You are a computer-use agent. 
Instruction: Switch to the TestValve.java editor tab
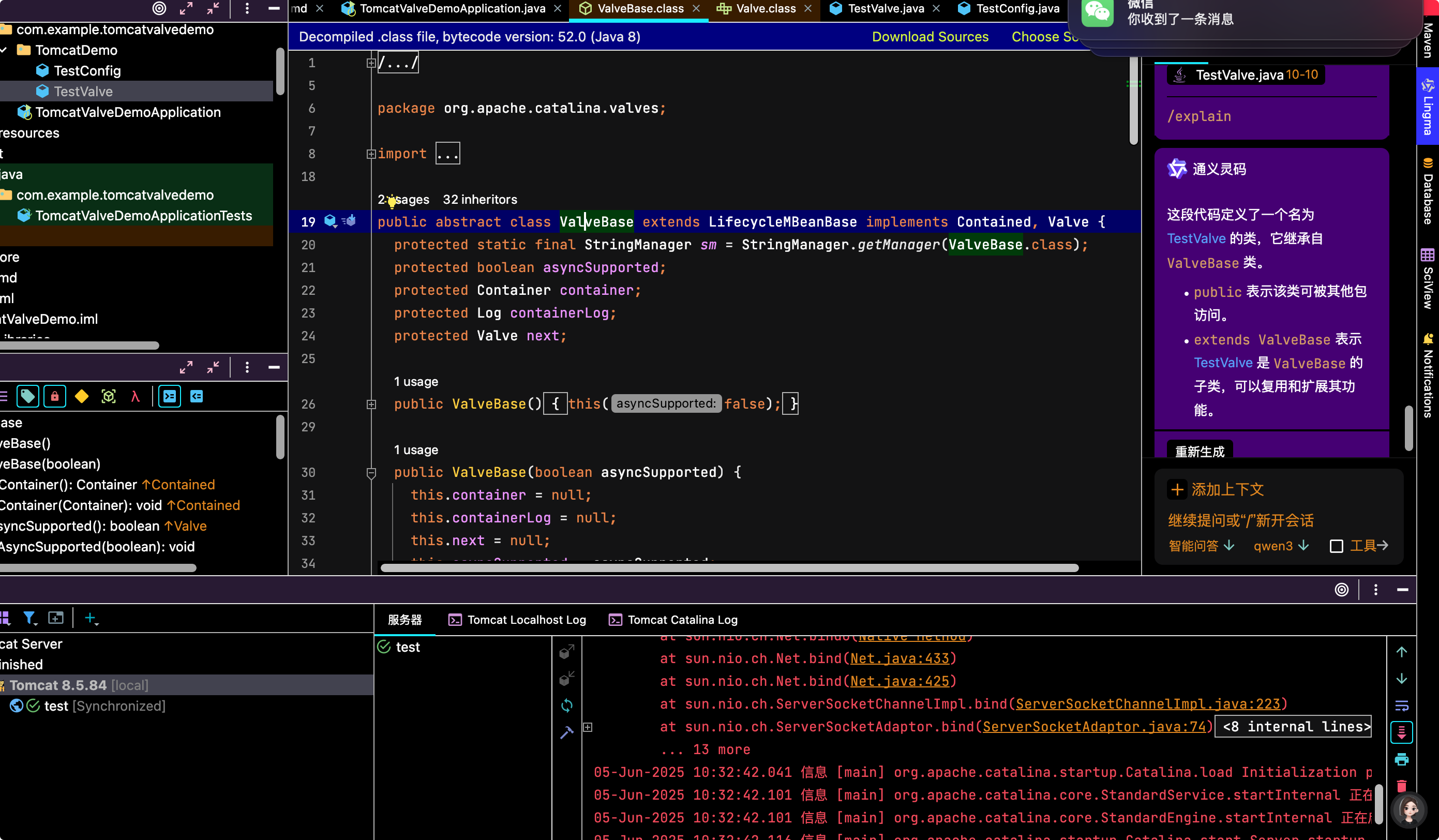pos(885,9)
